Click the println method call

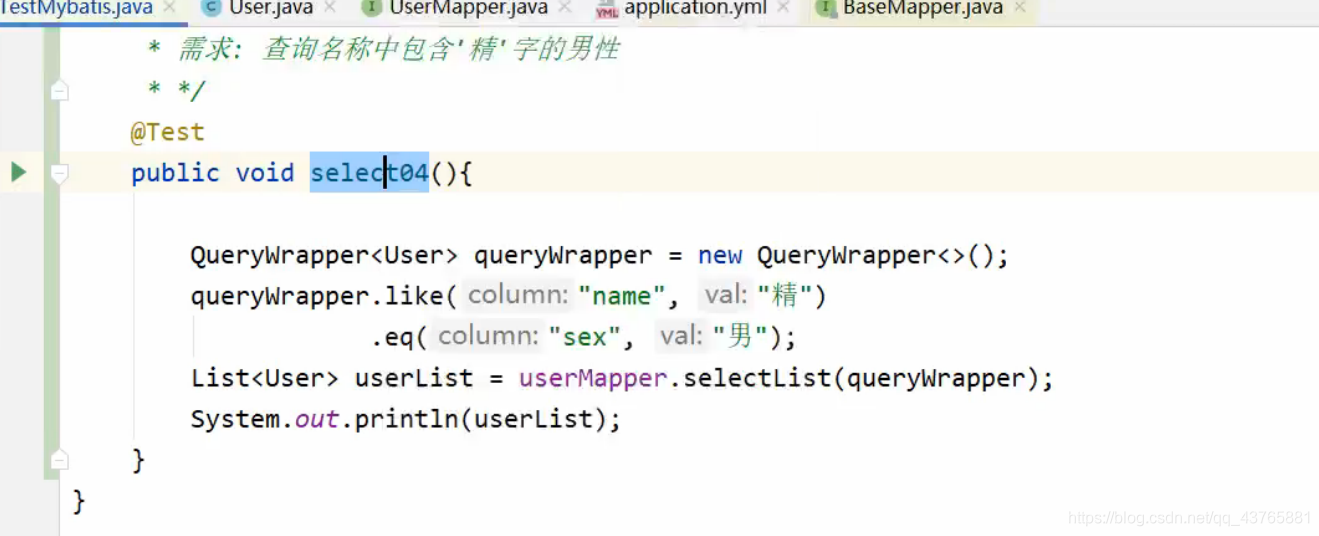pyautogui.click(x=406, y=419)
